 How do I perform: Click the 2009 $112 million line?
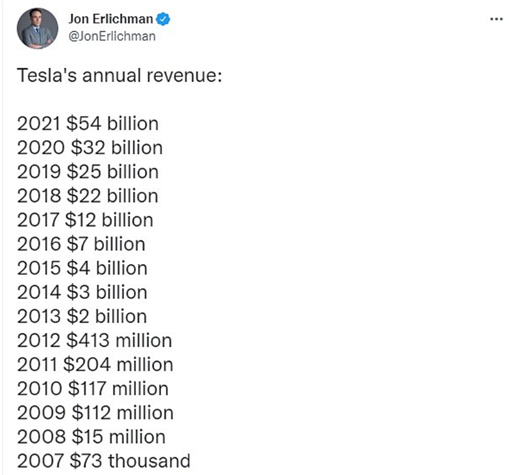pyautogui.click(x=95, y=413)
